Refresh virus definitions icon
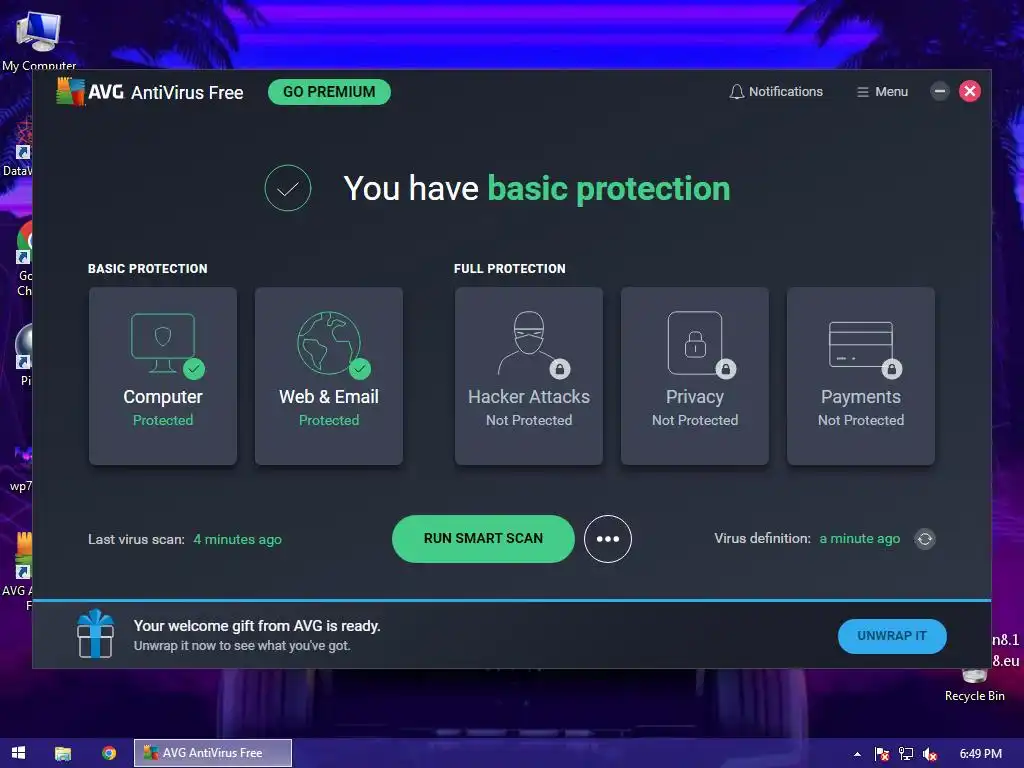 pos(925,539)
